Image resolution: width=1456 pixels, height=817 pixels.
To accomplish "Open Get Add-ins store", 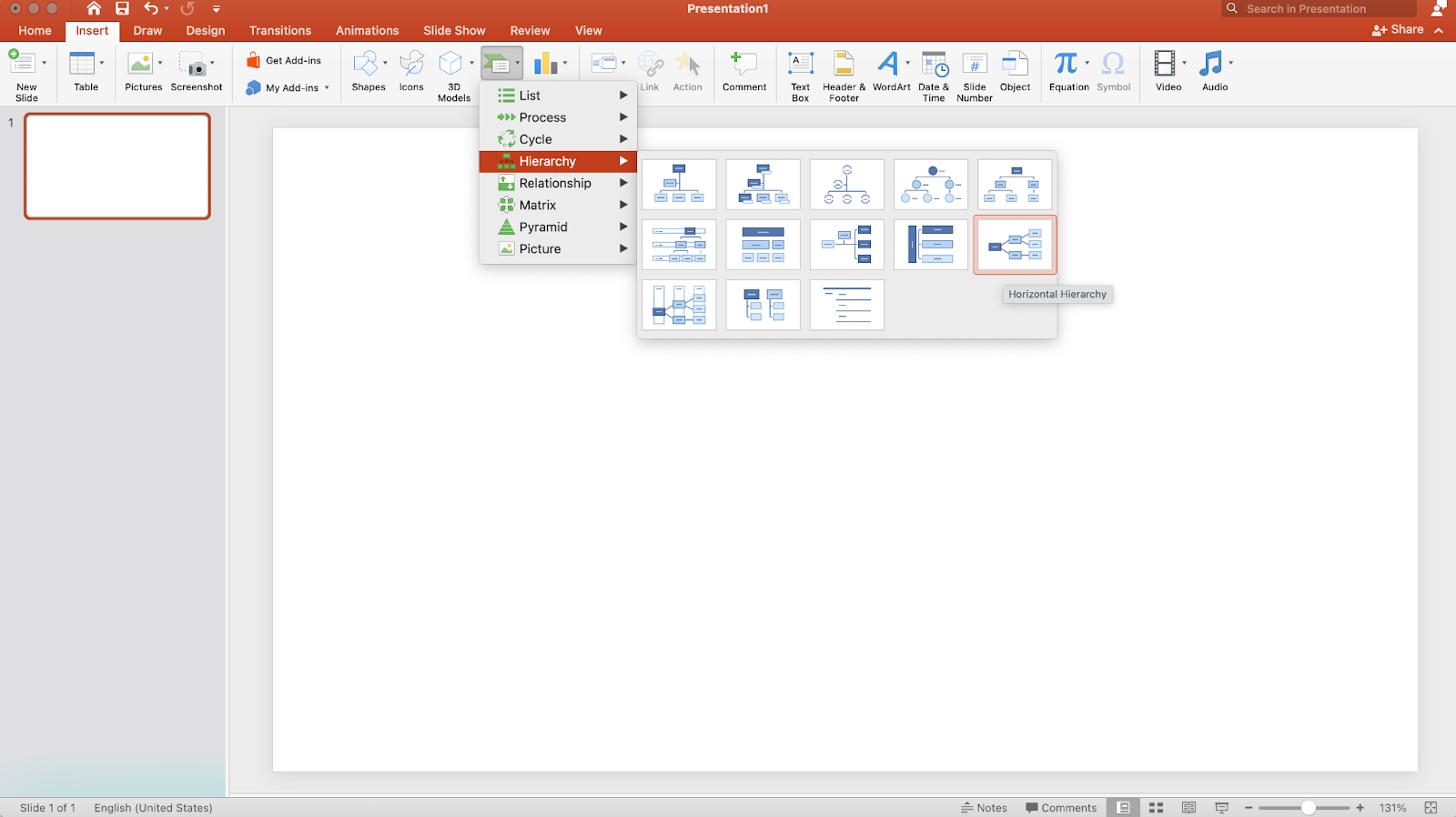I will (x=284, y=61).
